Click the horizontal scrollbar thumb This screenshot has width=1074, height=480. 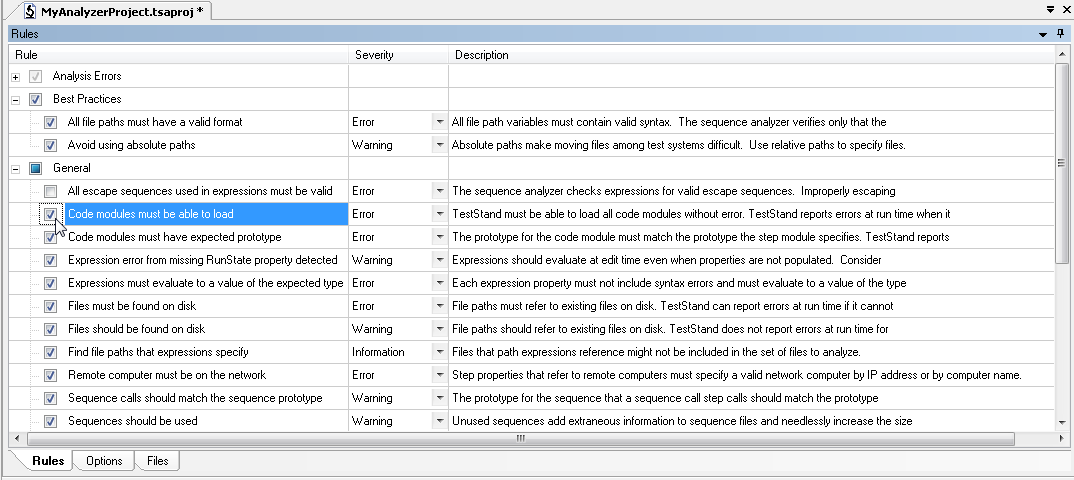pyautogui.click(x=519, y=439)
